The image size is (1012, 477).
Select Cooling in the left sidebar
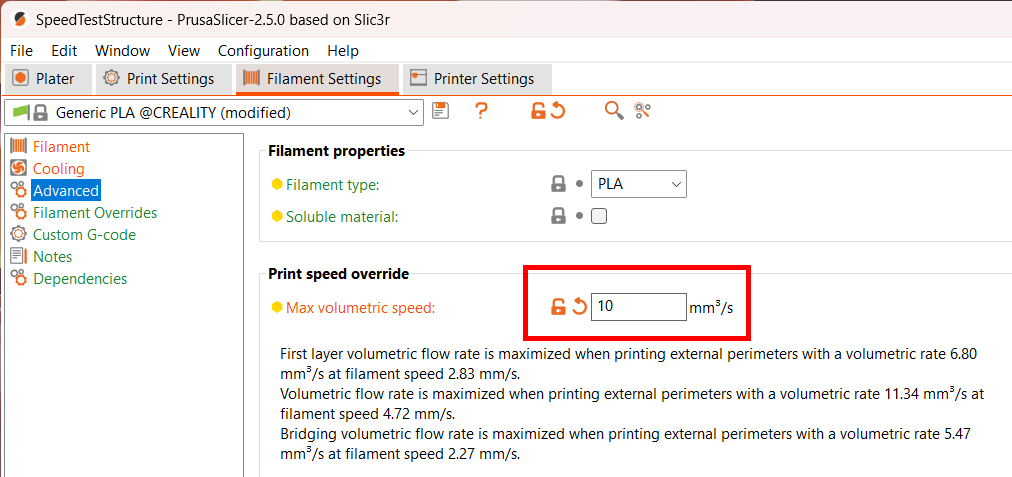point(58,169)
